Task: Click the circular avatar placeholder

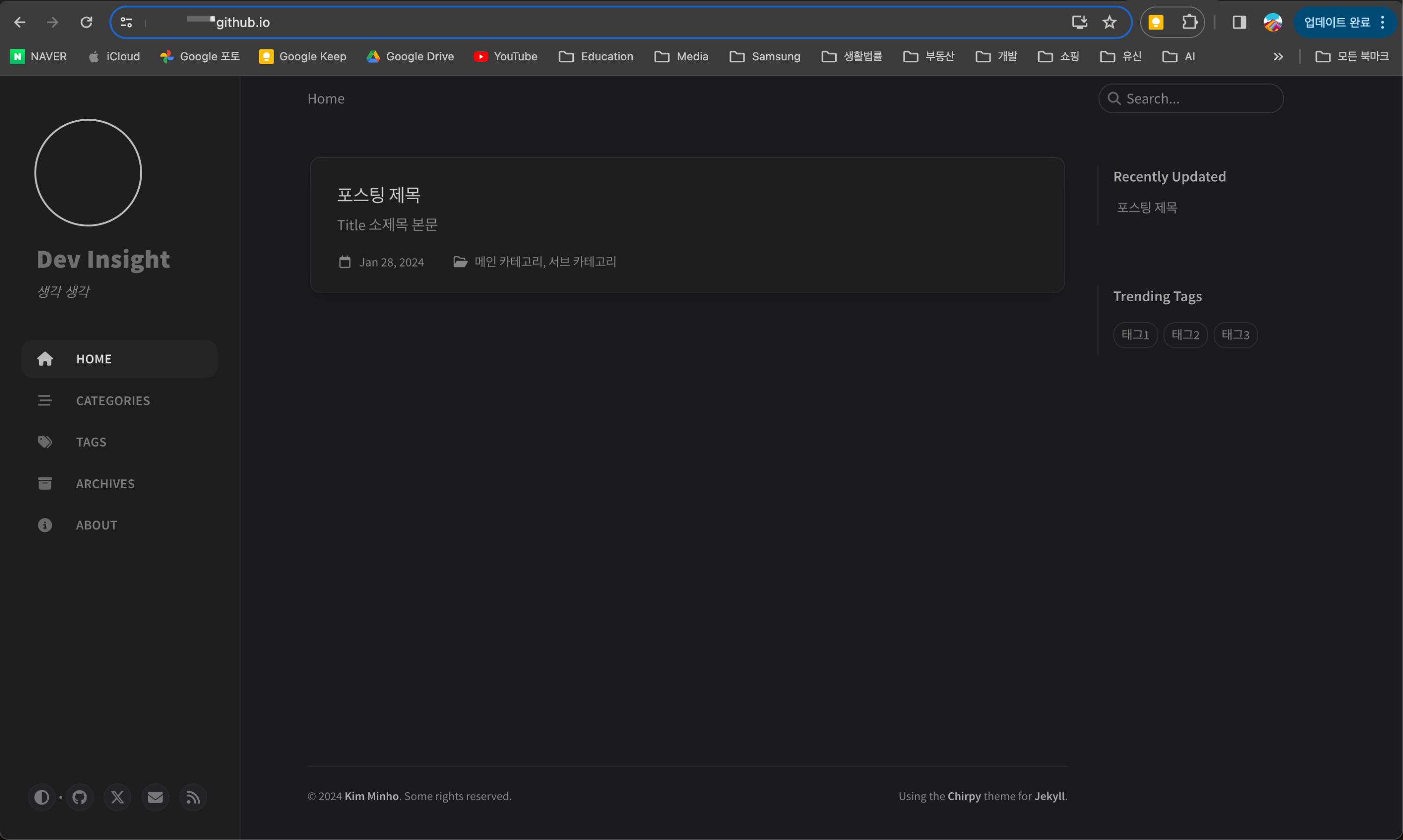Action: [x=88, y=173]
